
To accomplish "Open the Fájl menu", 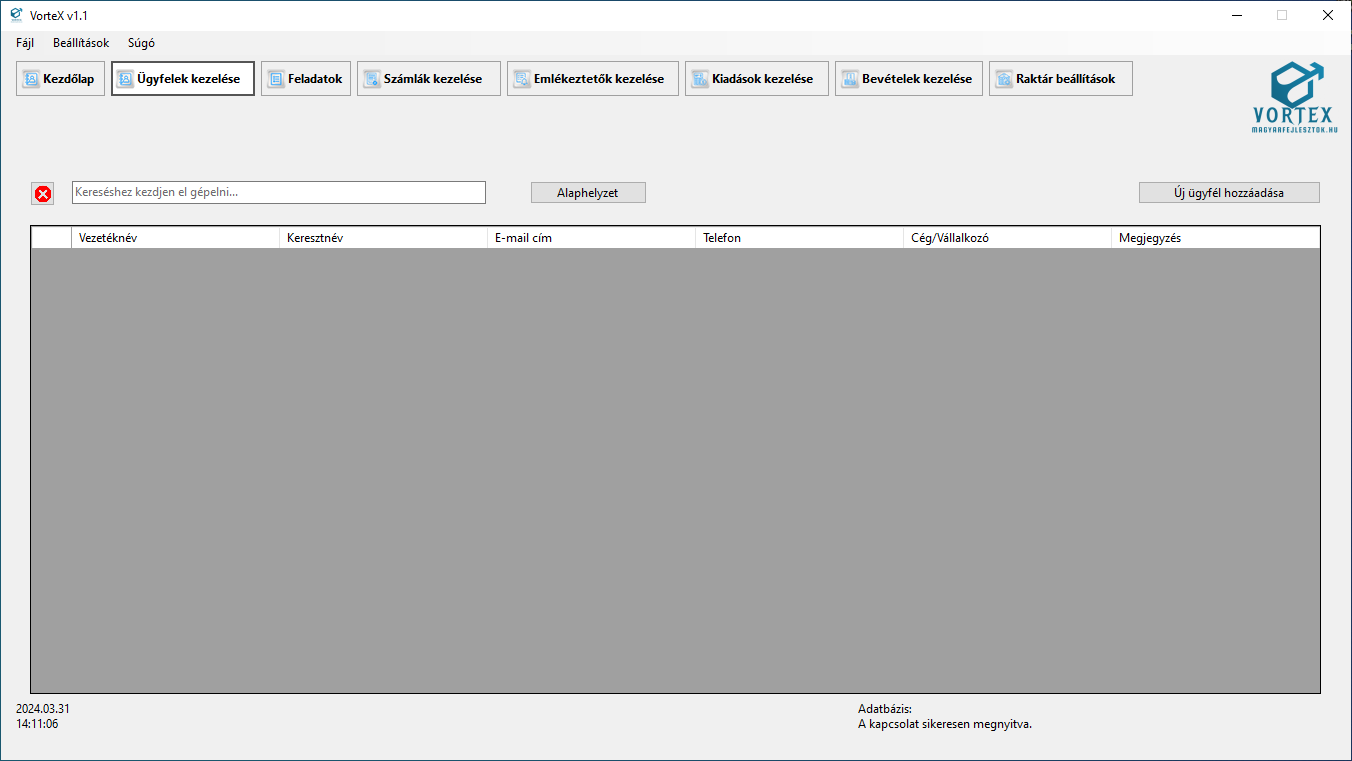I will click(25, 43).
